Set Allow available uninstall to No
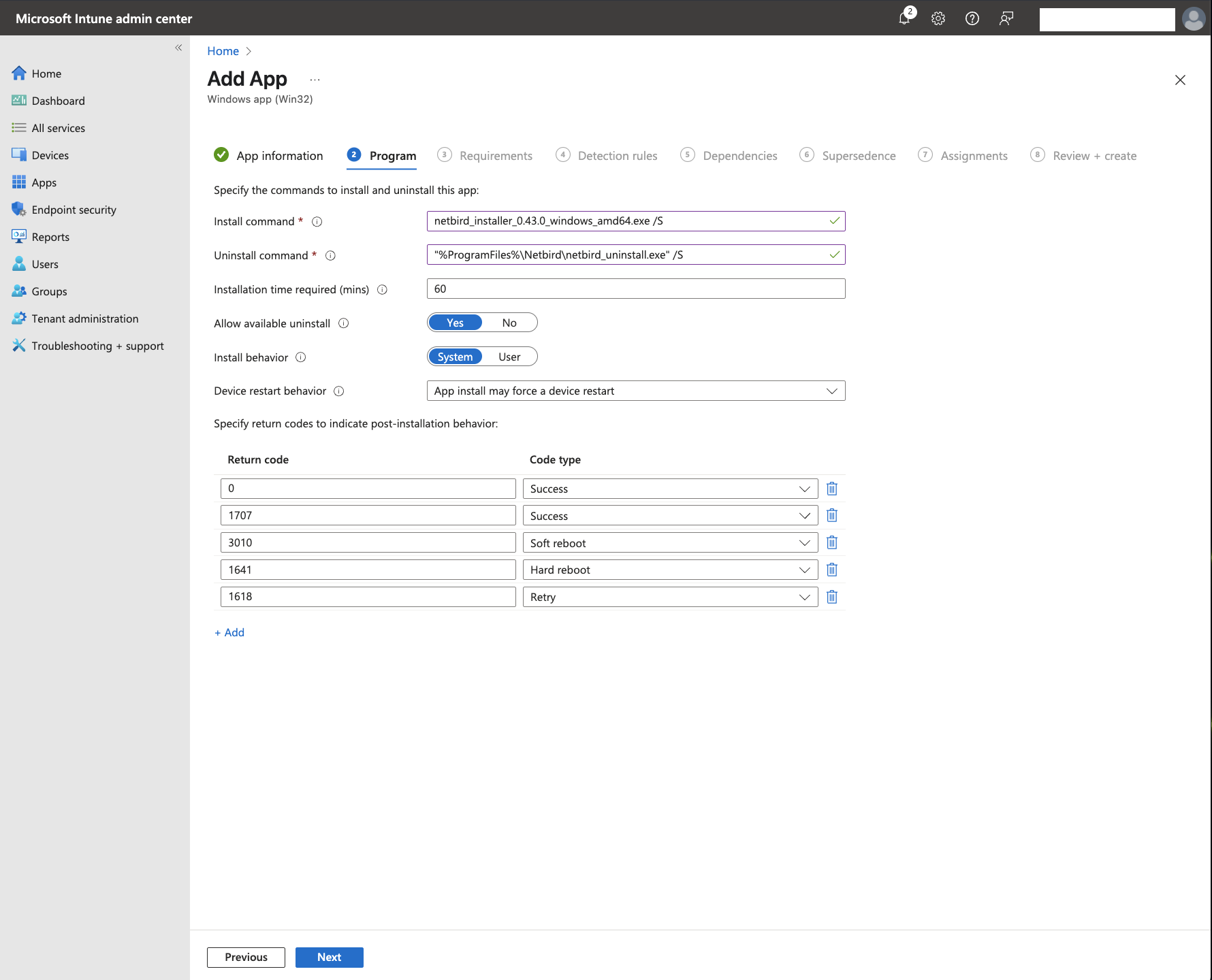Screen dimensions: 1212x980 pos(509,323)
